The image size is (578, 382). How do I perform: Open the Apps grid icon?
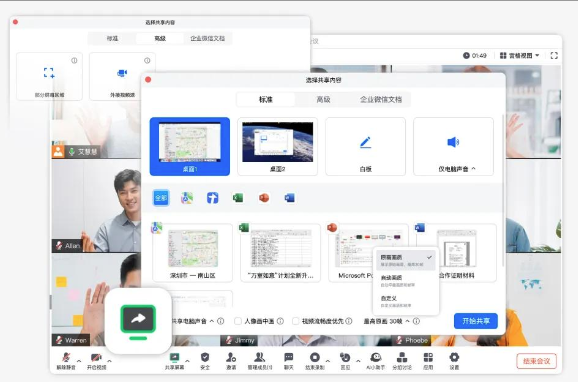tap(428, 357)
